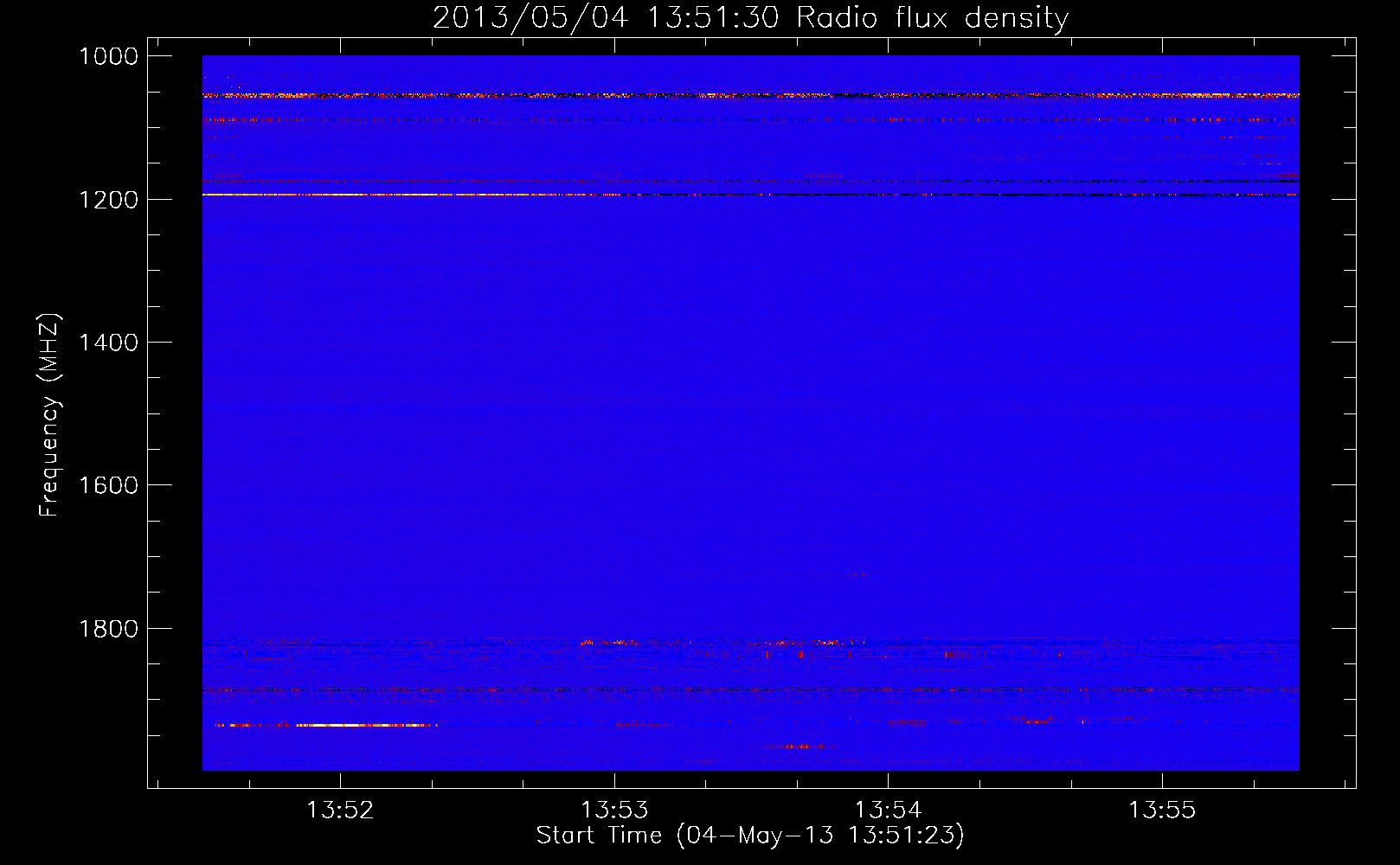
Task: Click the bright white burst near 1940 MHz
Action: 363,725
